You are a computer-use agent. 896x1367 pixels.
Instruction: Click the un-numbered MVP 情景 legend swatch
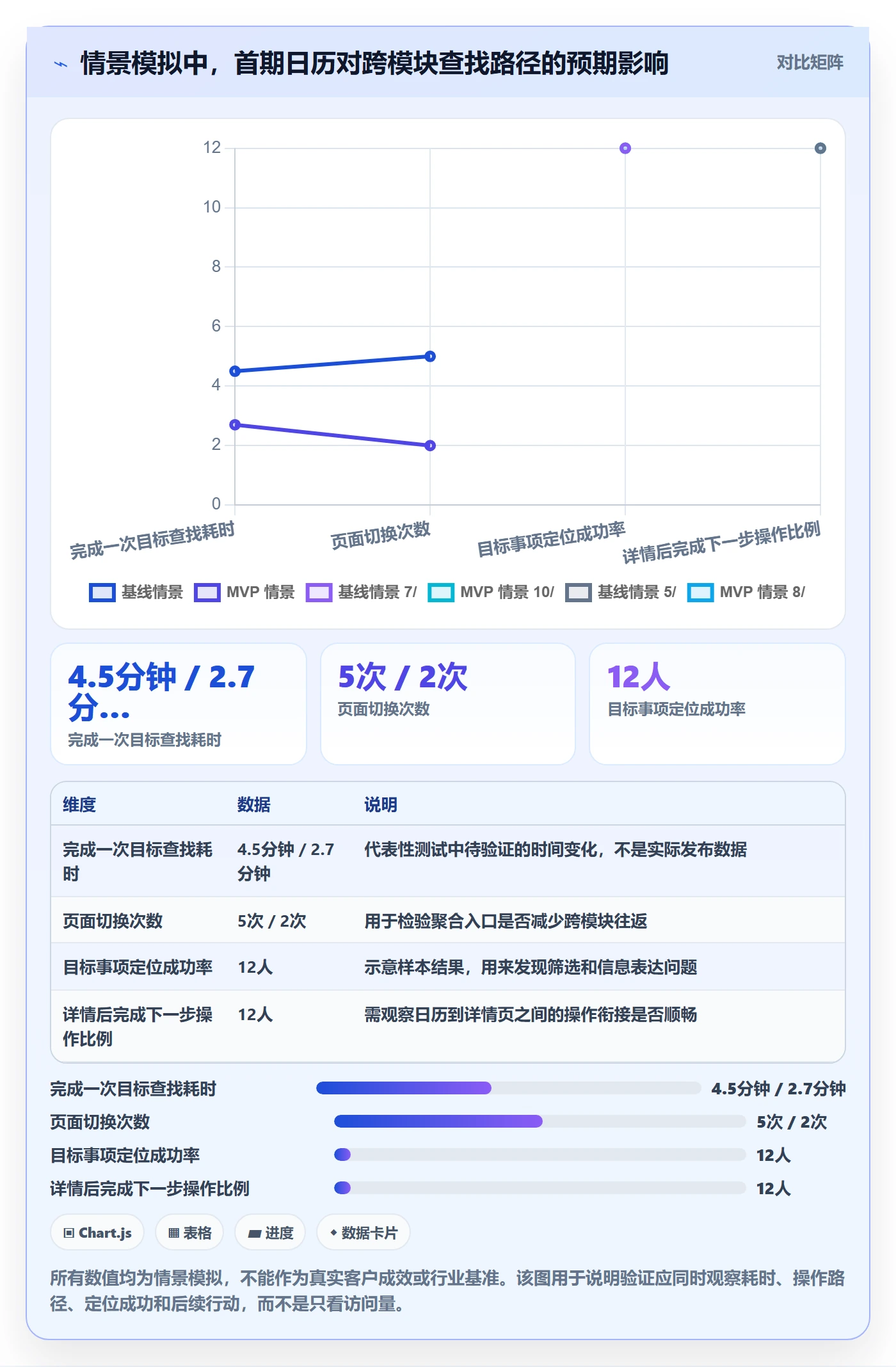[207, 592]
